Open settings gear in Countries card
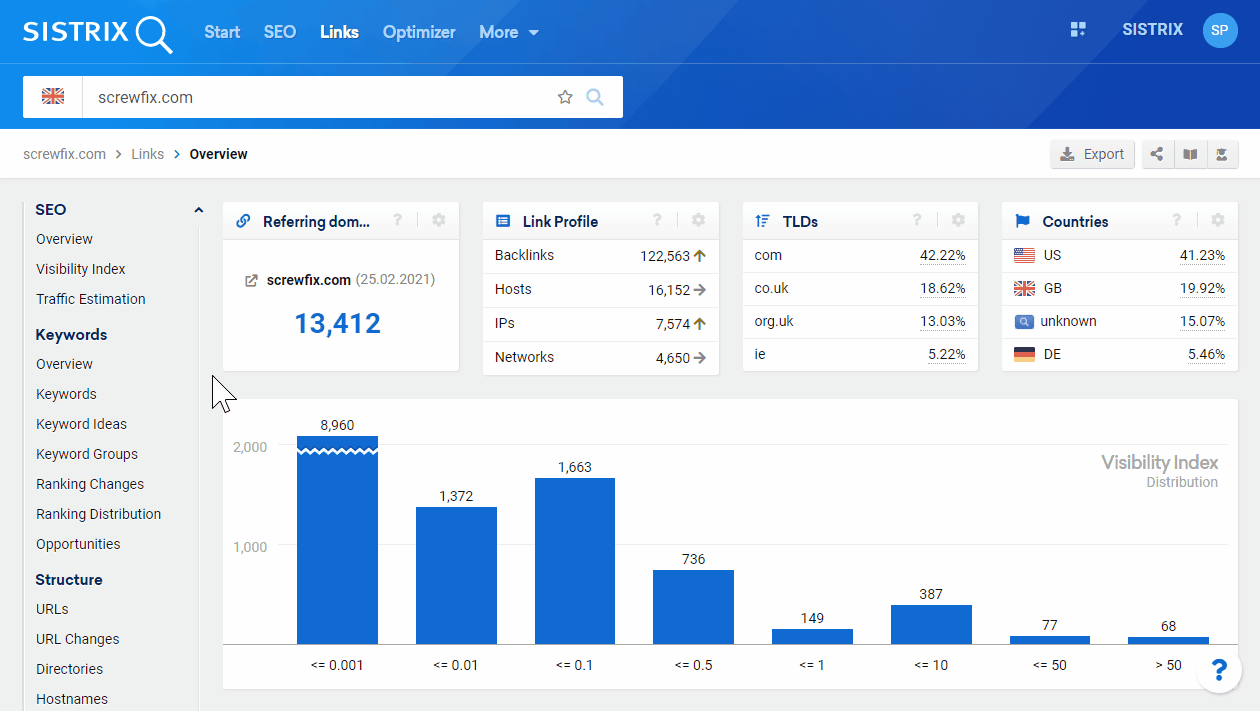The height and width of the screenshot is (711, 1260). pos(1217,221)
